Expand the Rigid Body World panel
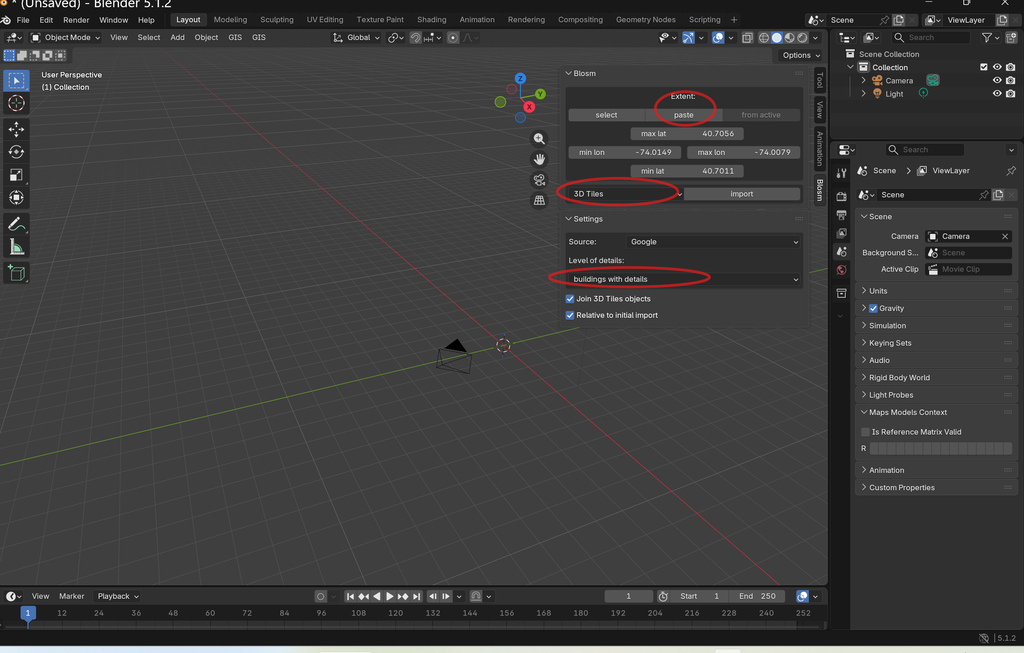The width and height of the screenshot is (1024, 653). tap(899, 377)
